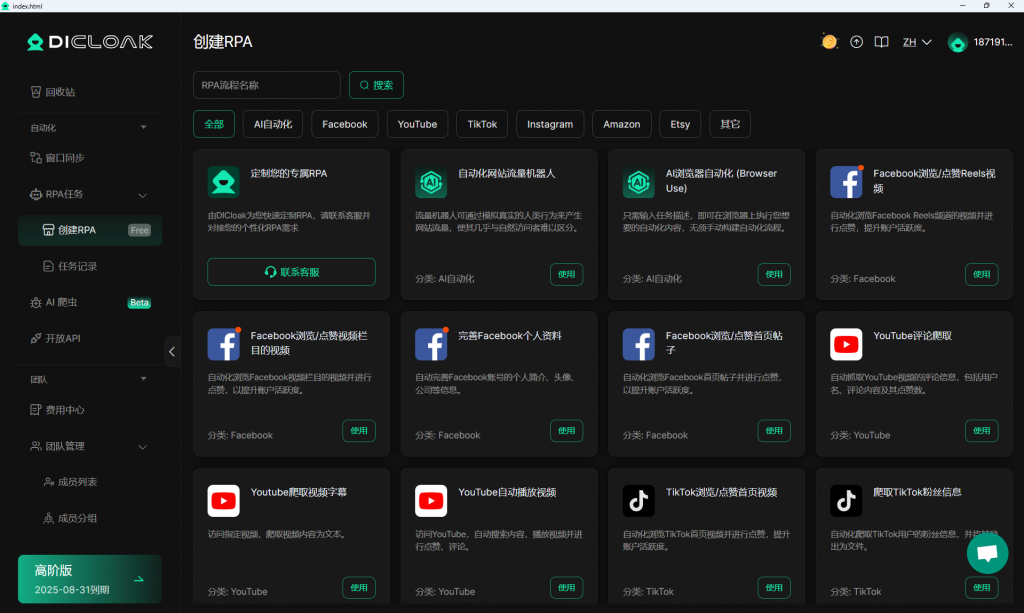Click 联系客服 contact support button
The width and height of the screenshot is (1024, 613).
click(x=291, y=272)
